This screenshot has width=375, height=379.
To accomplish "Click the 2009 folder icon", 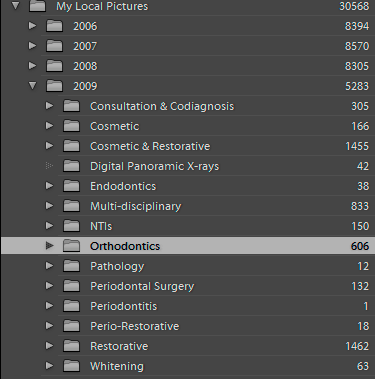I will click(54, 86).
